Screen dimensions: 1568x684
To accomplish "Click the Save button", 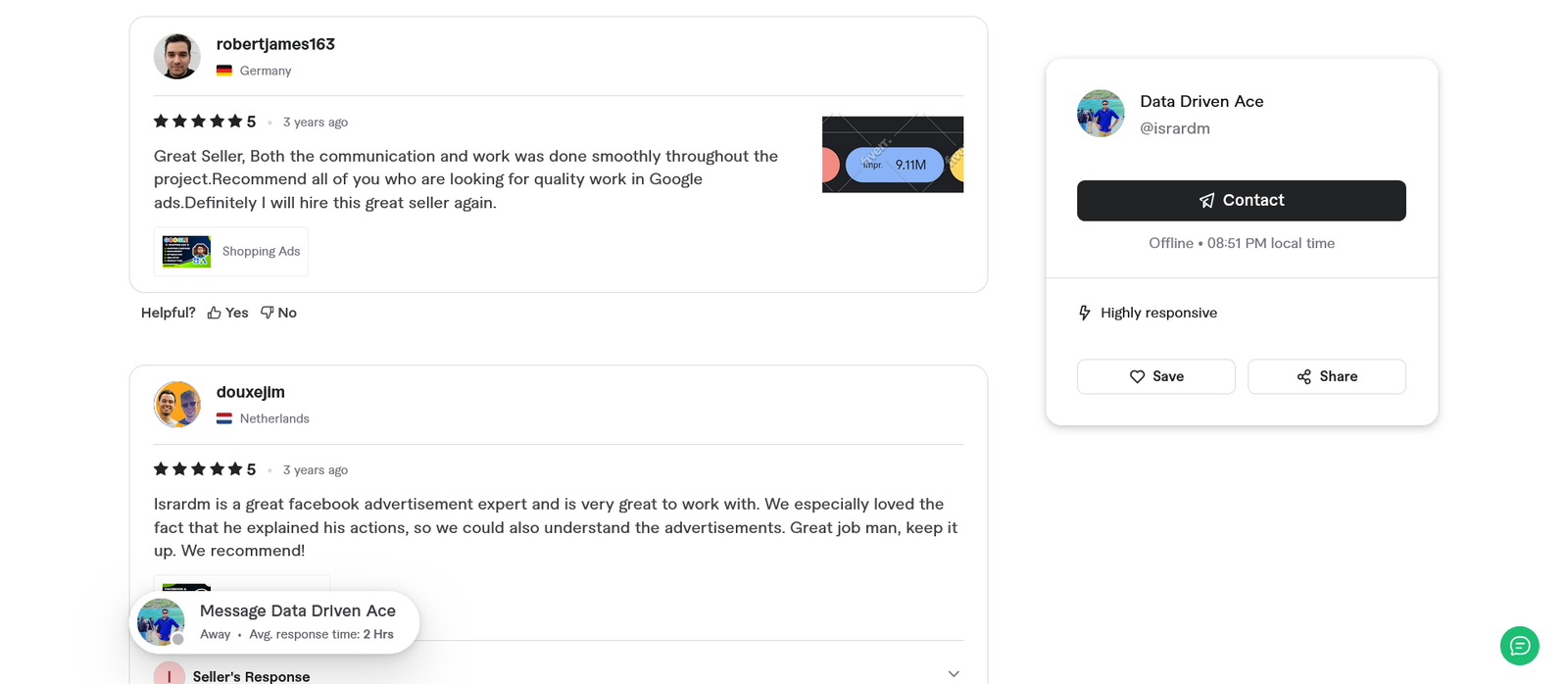I will [x=1155, y=376].
